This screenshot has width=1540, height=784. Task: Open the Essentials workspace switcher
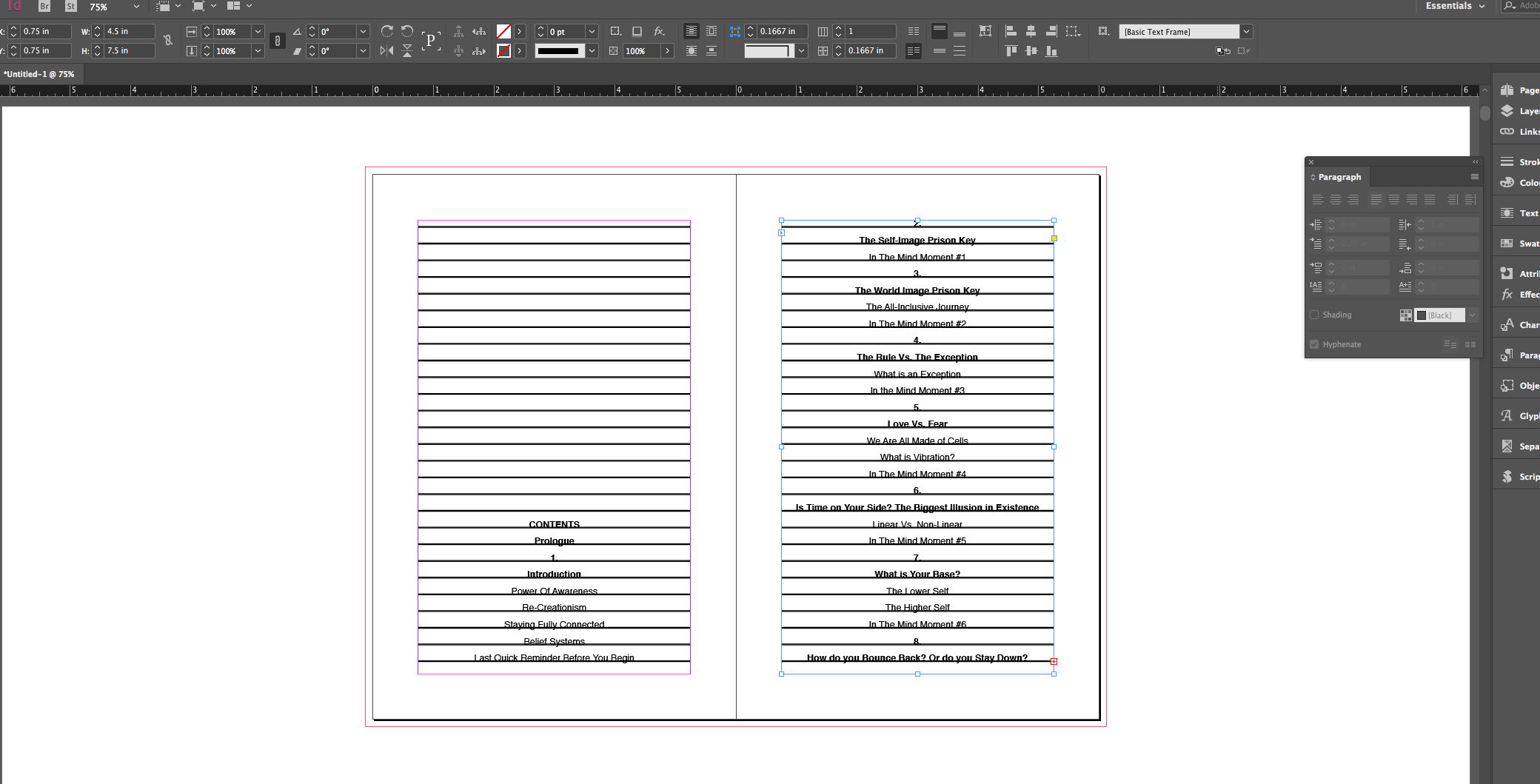(1455, 6)
